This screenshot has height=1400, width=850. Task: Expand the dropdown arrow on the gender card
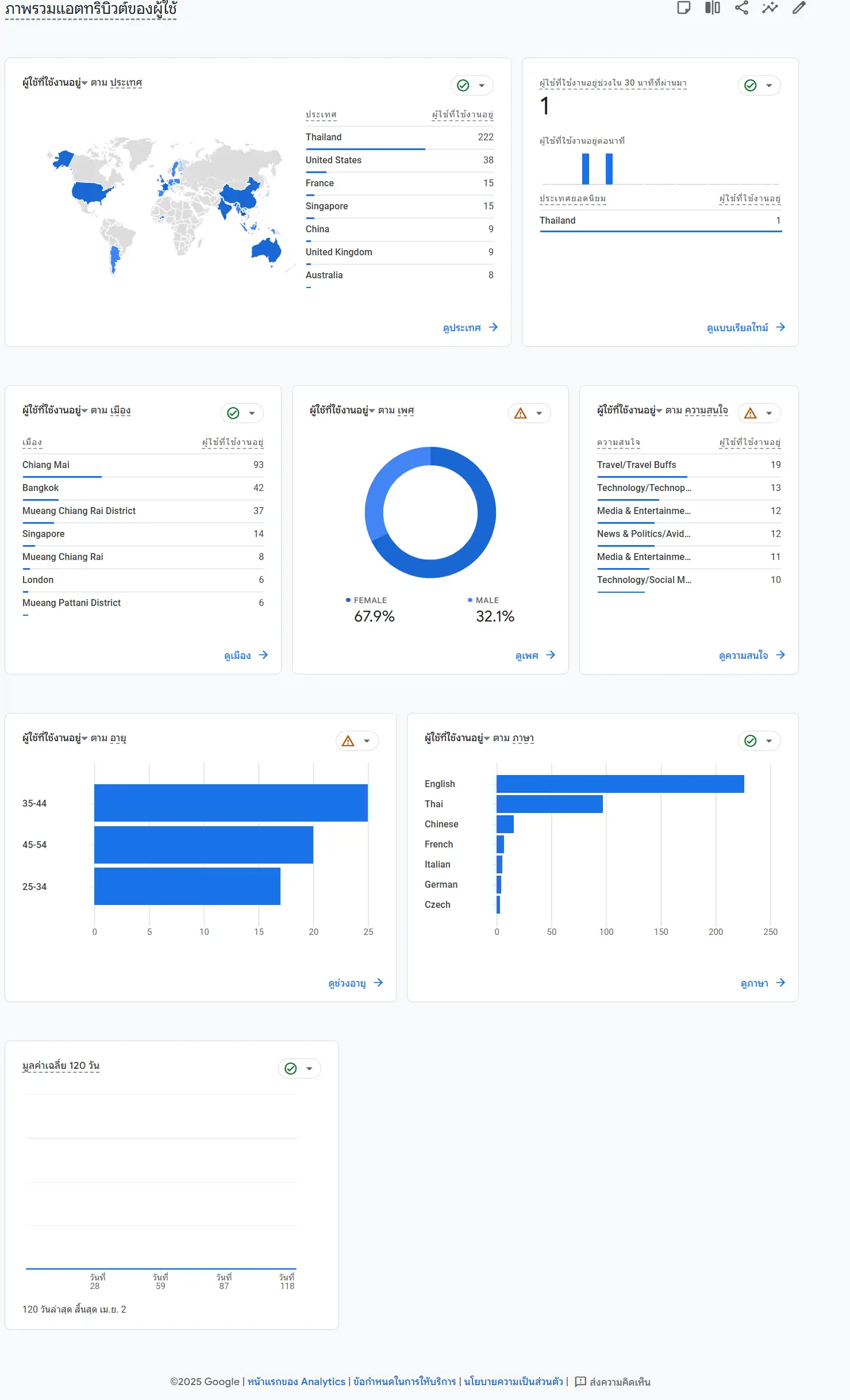click(539, 413)
